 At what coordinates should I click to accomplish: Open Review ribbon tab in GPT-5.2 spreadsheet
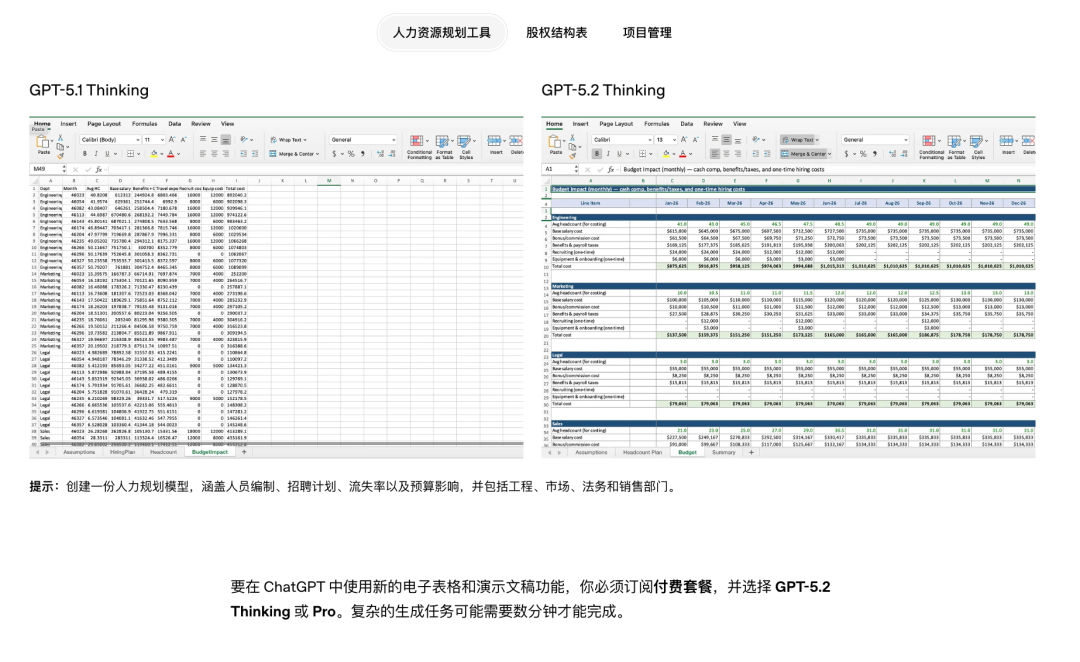click(713, 124)
